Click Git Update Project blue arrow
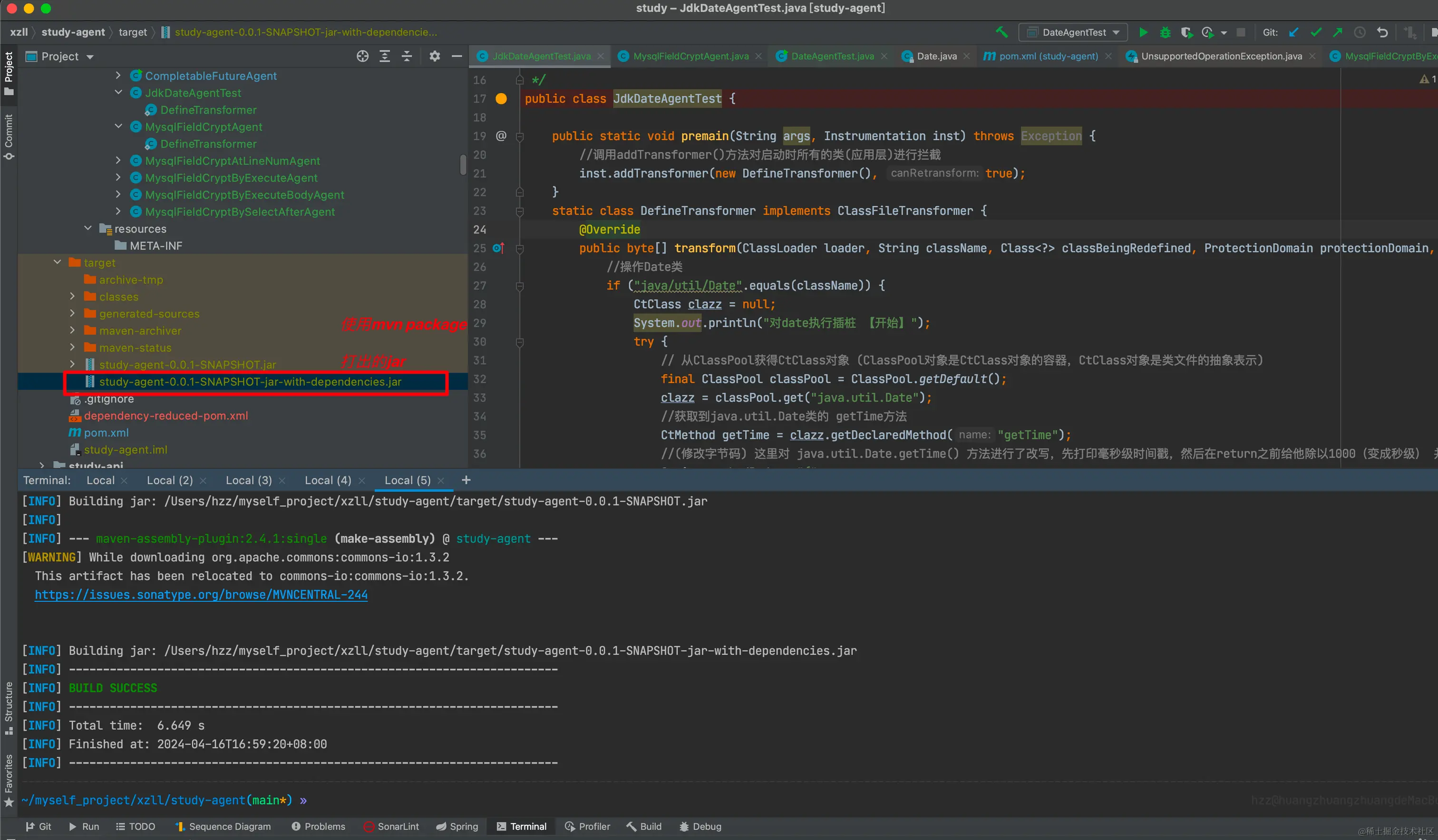 (1293, 32)
